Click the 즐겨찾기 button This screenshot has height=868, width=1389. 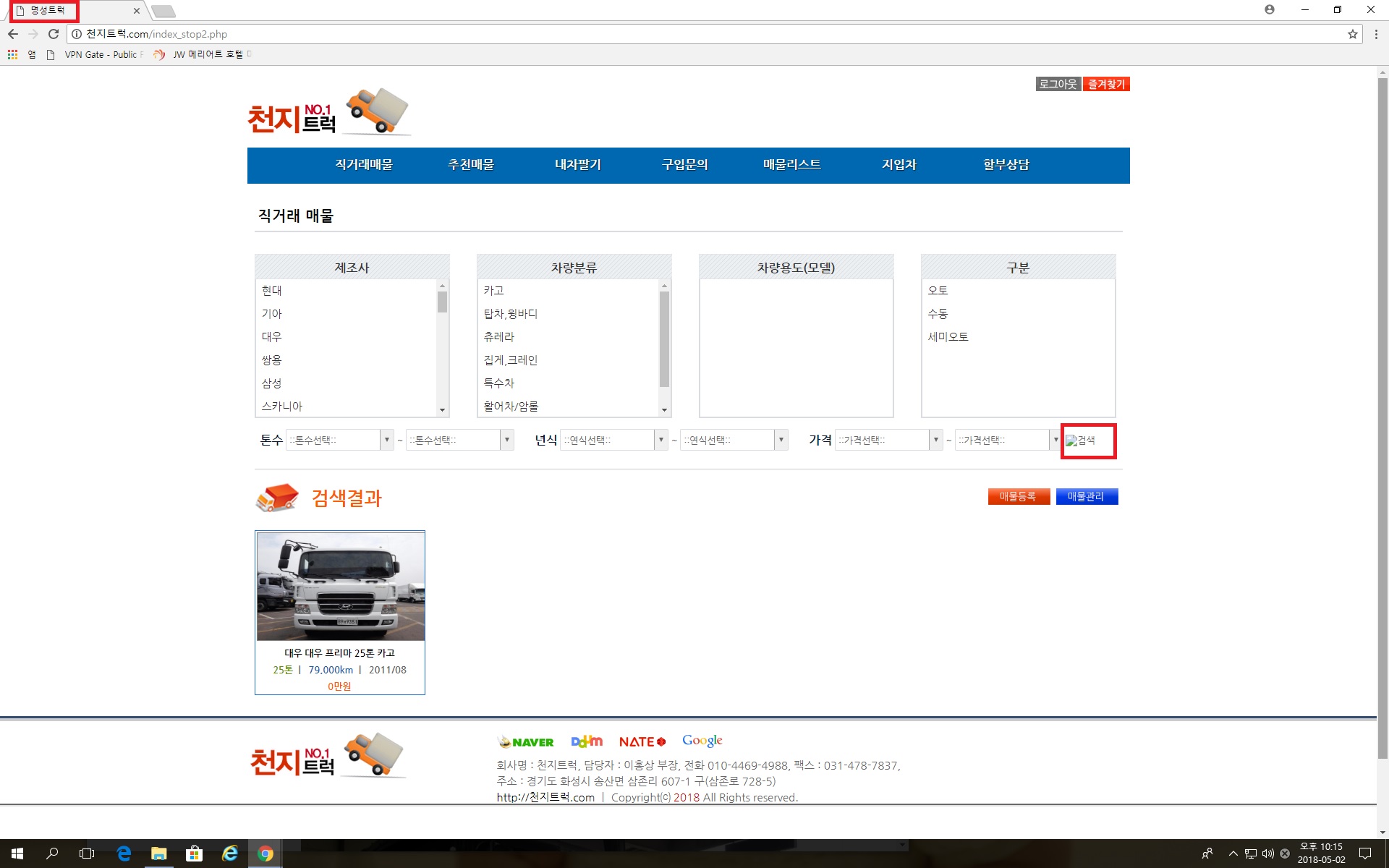coord(1106,84)
